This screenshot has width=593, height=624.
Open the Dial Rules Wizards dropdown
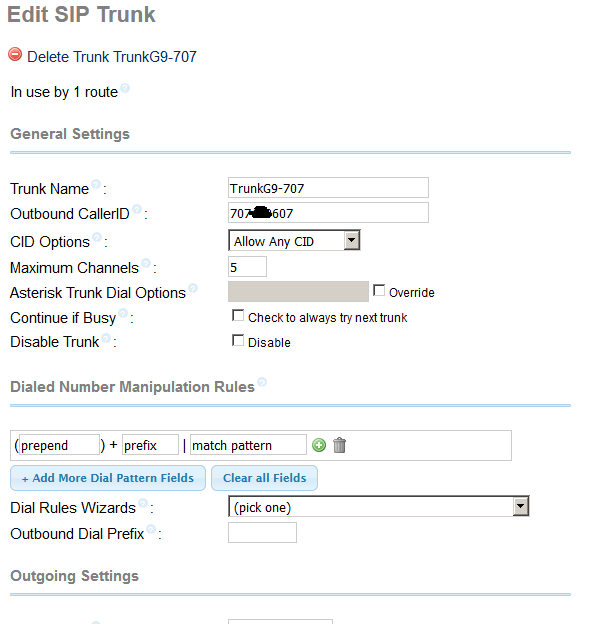click(x=379, y=506)
